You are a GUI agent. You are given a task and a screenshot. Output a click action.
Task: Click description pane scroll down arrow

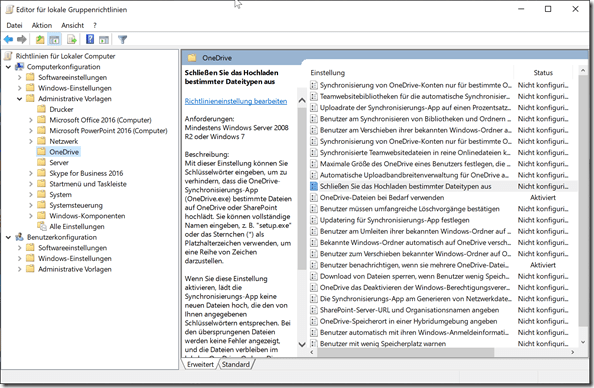pos(302,344)
